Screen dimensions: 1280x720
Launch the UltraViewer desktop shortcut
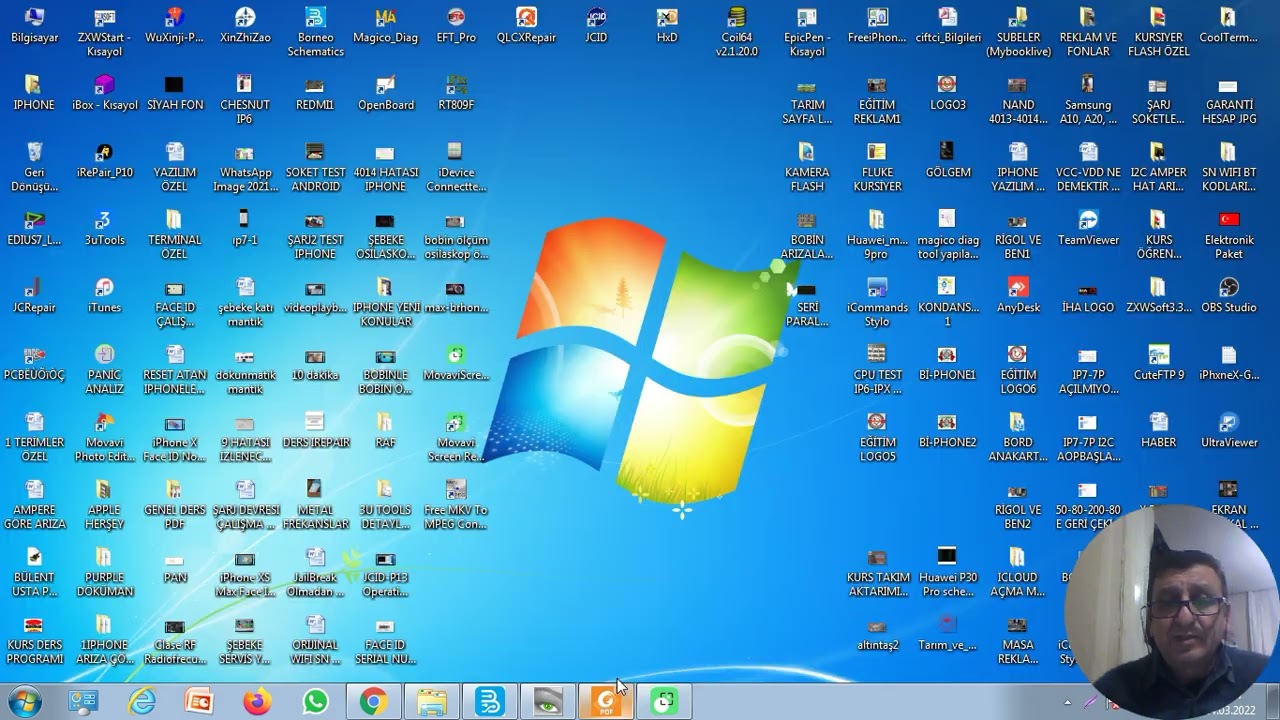coord(1229,431)
